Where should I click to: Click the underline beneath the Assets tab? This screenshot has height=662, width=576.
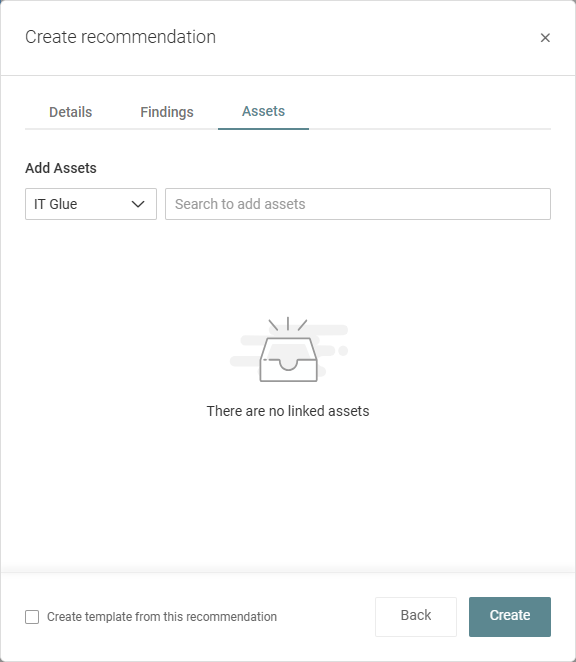pos(264,129)
